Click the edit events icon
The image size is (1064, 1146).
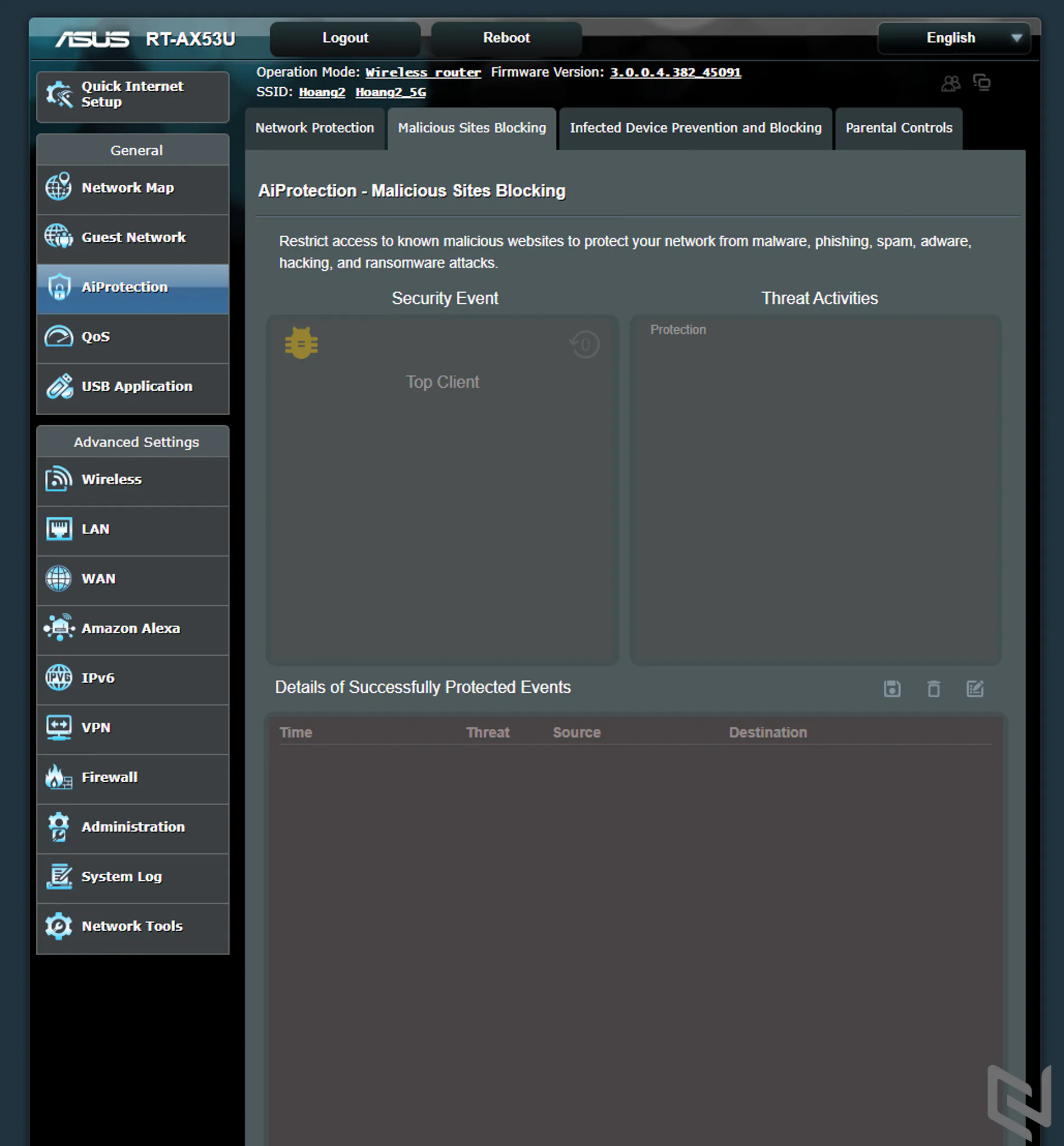coord(976,688)
